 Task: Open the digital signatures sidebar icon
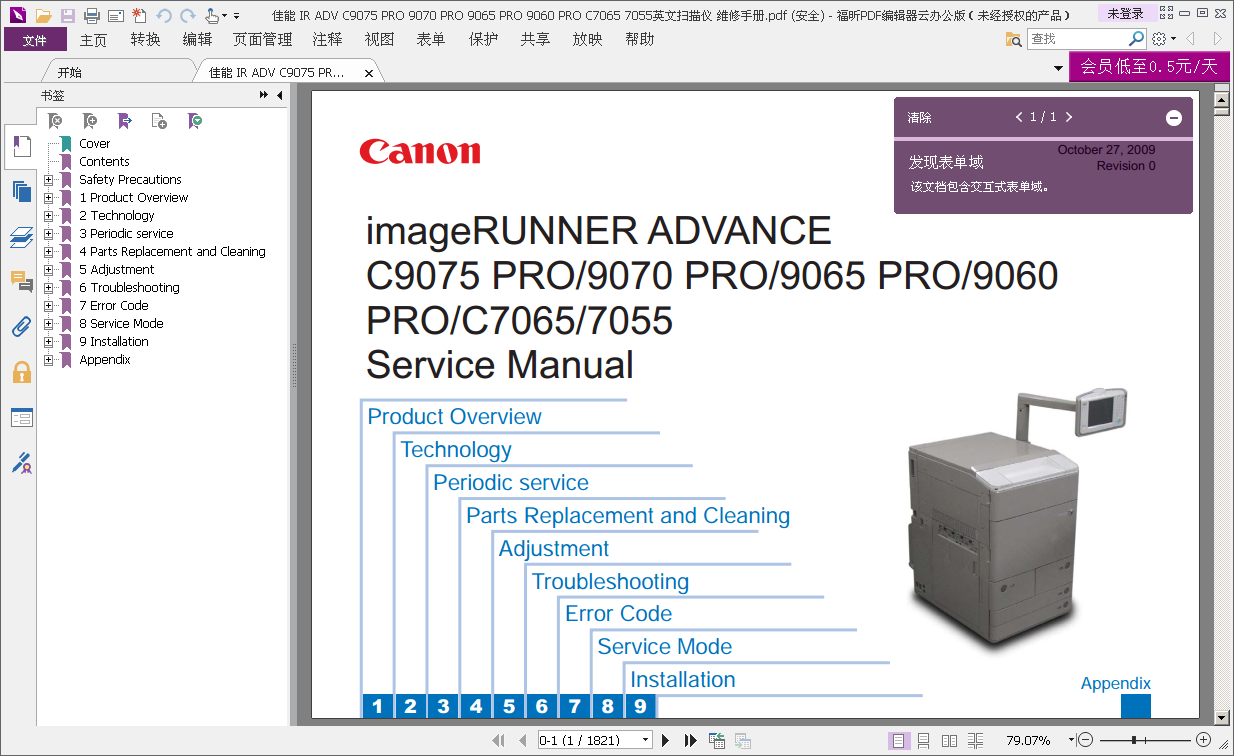point(21,463)
